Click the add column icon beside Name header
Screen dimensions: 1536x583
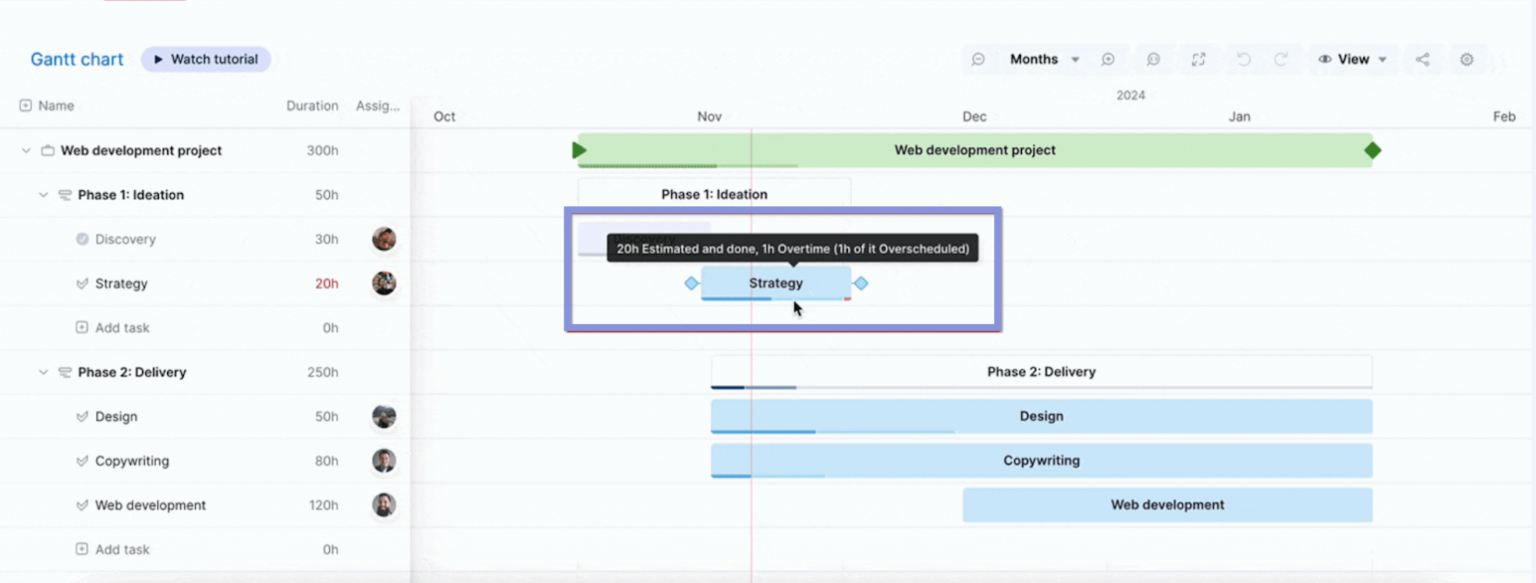coord(23,105)
